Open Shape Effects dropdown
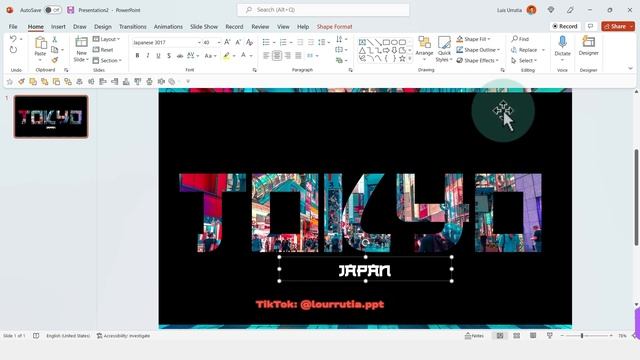 pos(478,60)
